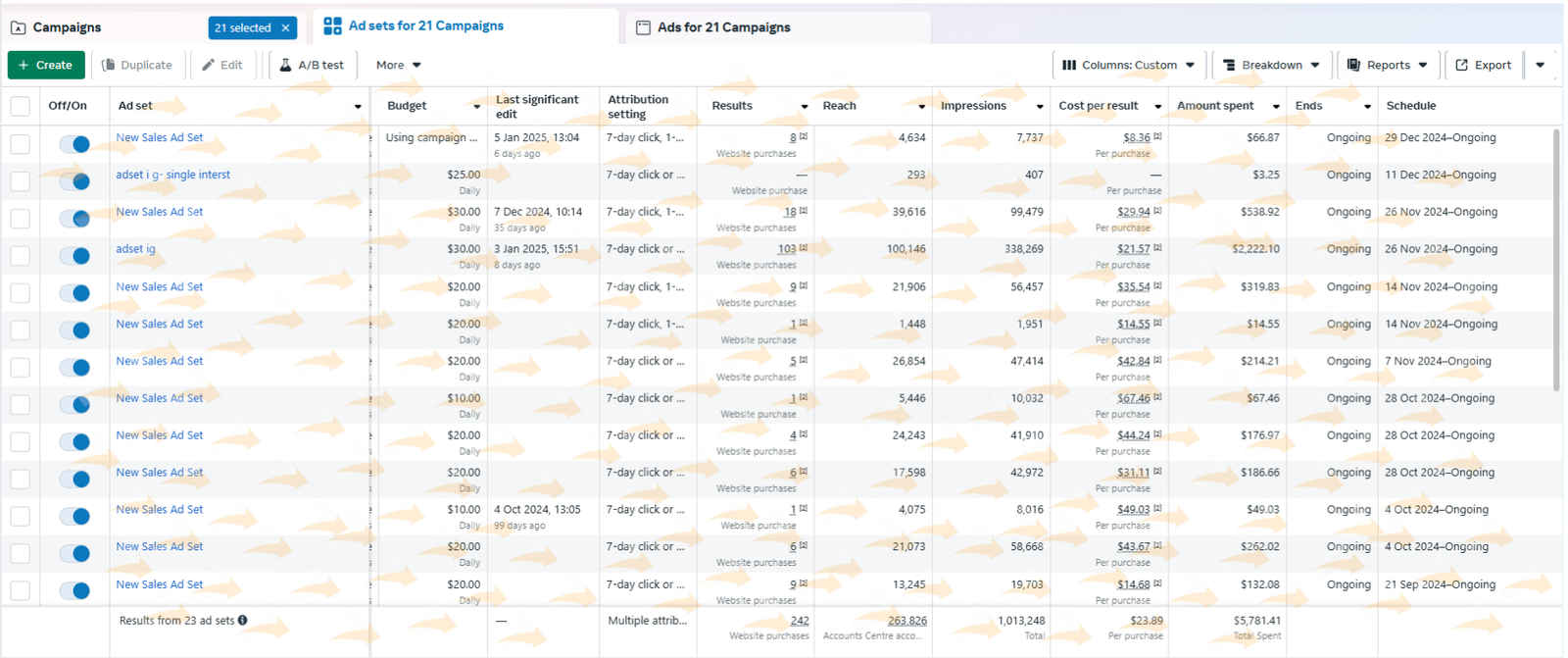The width and height of the screenshot is (1568, 658).
Task: Click the Edit pencil button
Action: [x=222, y=65]
